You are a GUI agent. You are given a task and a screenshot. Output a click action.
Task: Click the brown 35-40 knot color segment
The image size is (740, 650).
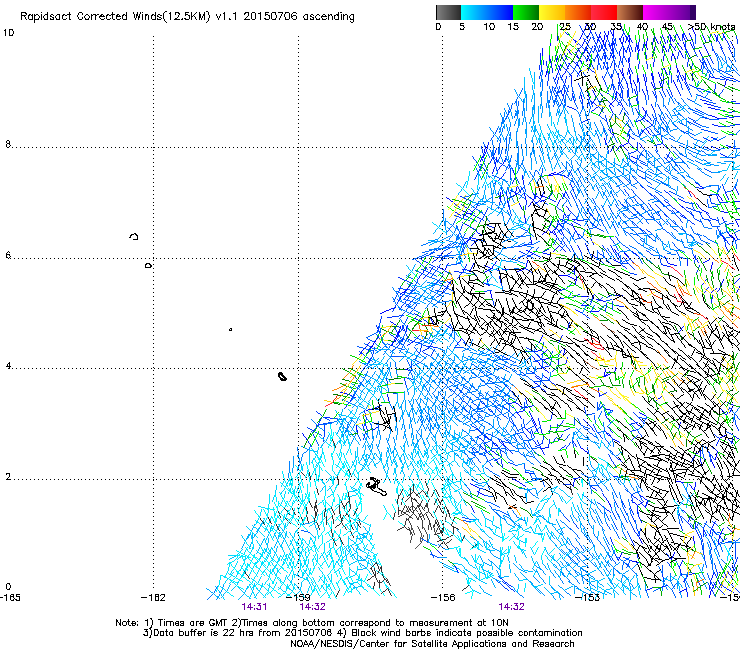point(630,12)
